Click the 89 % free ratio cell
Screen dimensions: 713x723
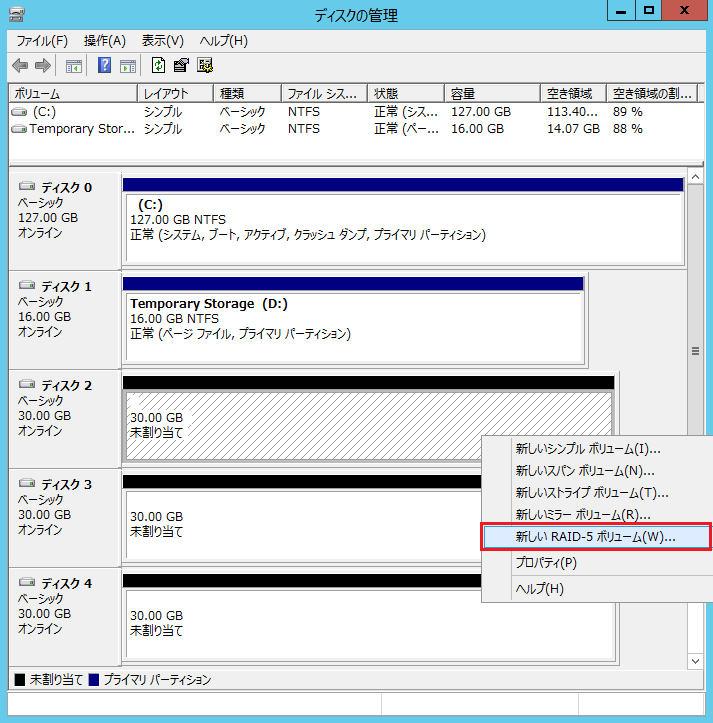tap(628, 112)
